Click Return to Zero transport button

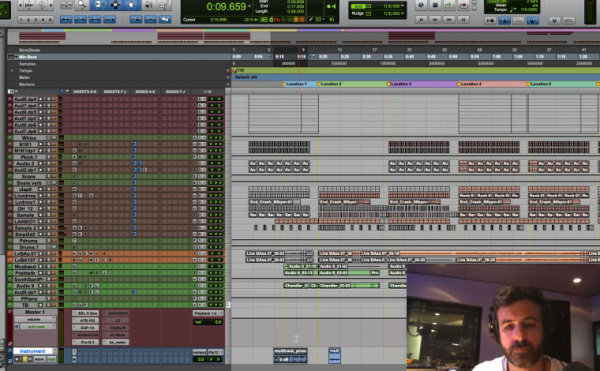point(421,19)
